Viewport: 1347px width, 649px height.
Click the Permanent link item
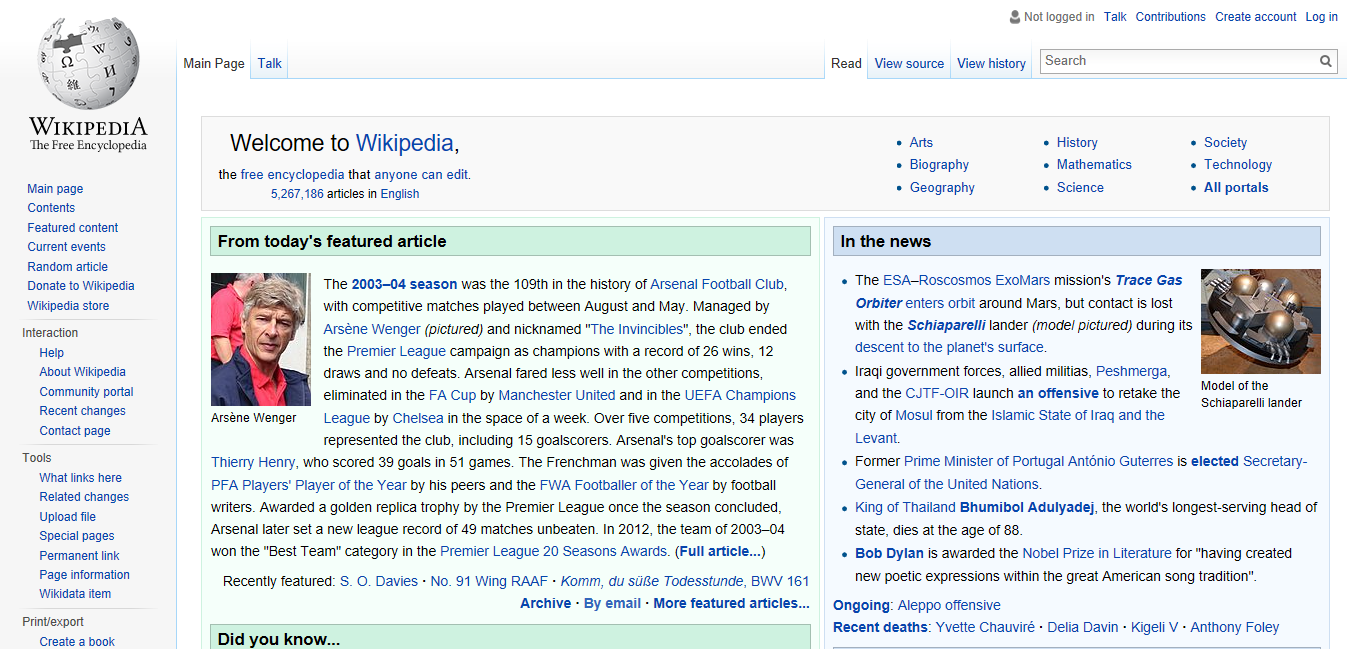coord(79,556)
